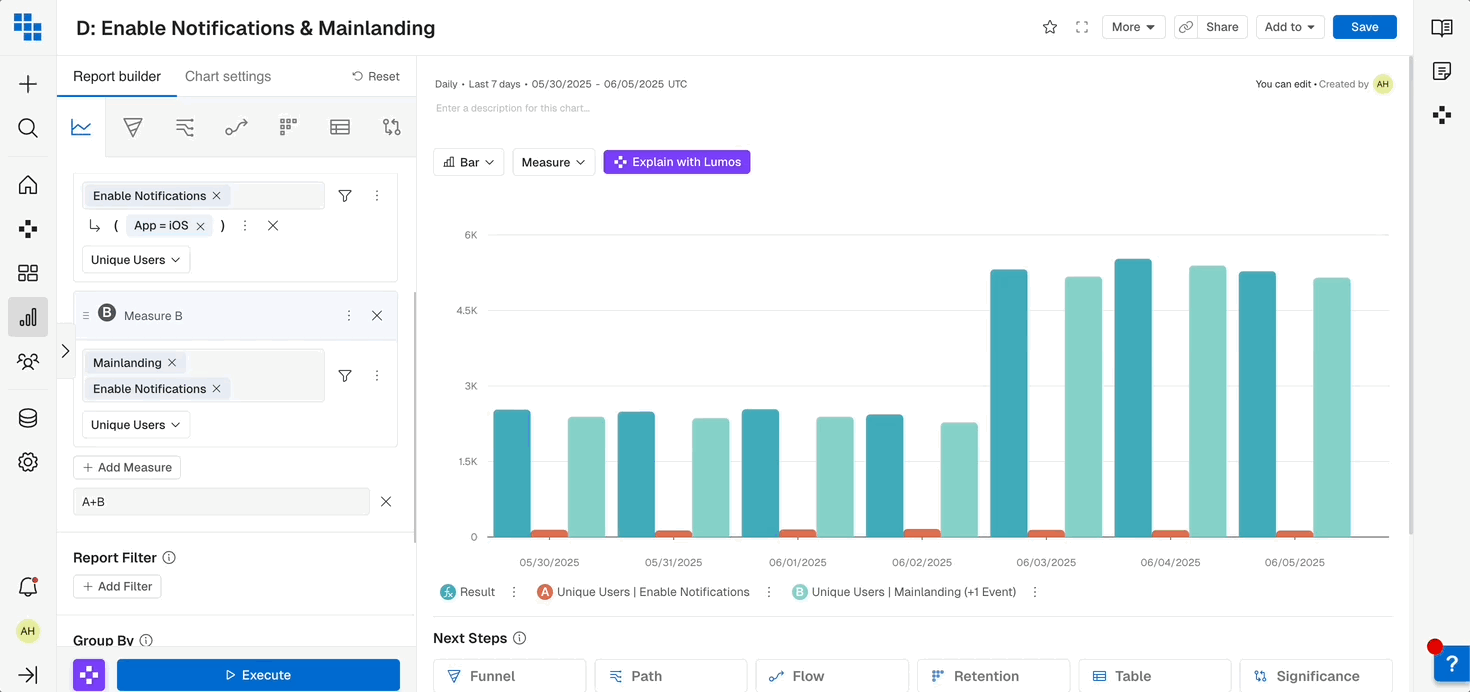The image size is (1470, 692).
Task: Open the retention grid icon in report builder
Action: click(288, 127)
